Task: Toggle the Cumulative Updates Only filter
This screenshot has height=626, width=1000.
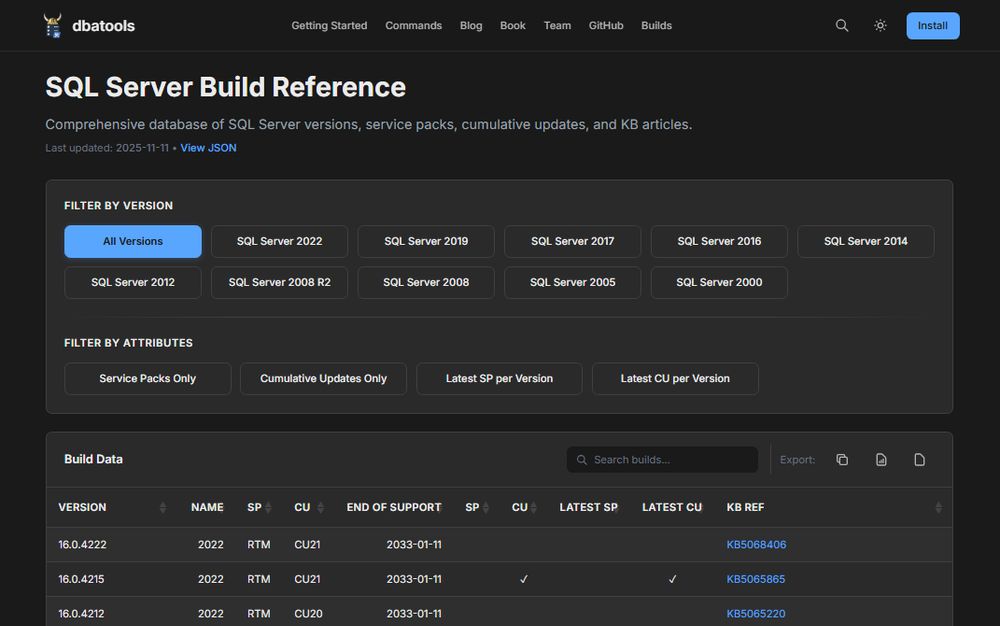Action: pyautogui.click(x=322, y=378)
